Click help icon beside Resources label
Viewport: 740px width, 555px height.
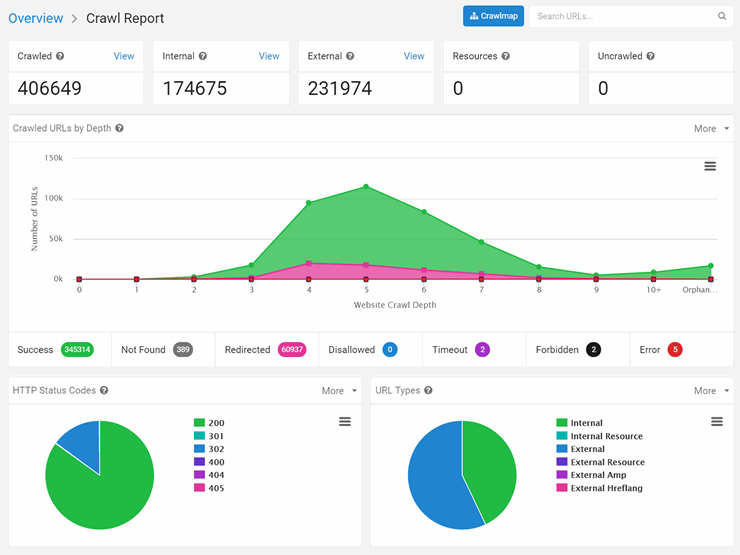pos(505,57)
